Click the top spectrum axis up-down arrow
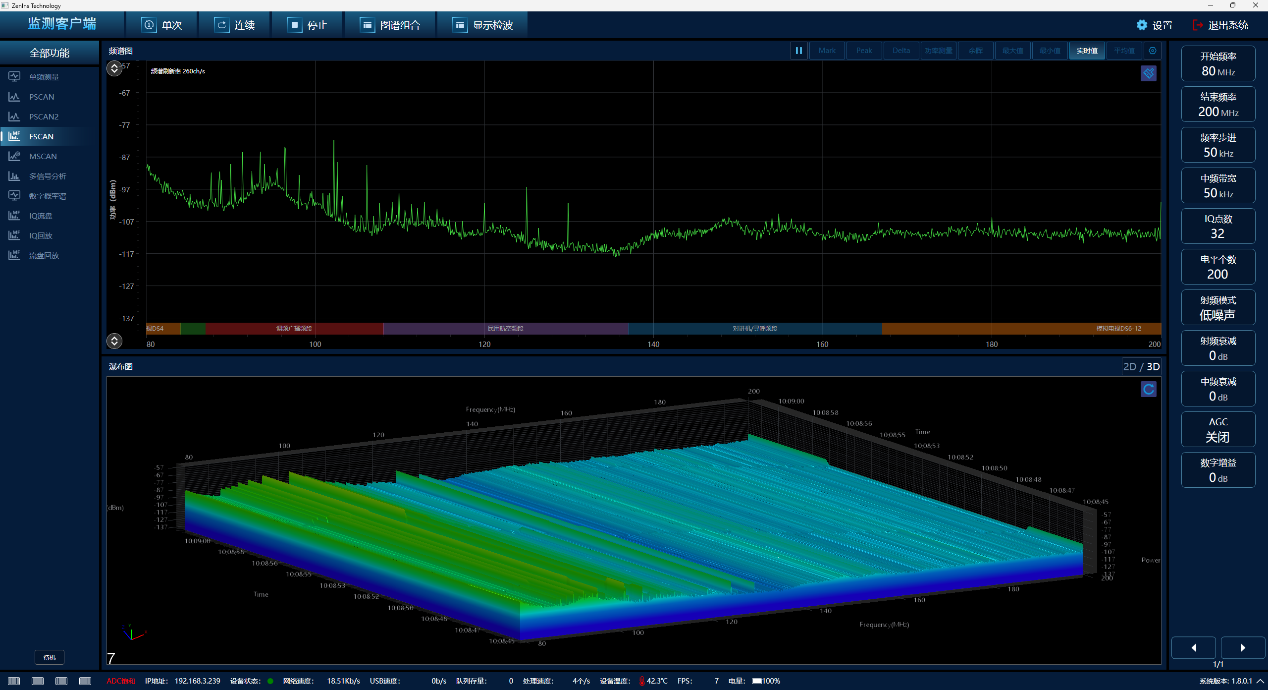 click(114, 69)
